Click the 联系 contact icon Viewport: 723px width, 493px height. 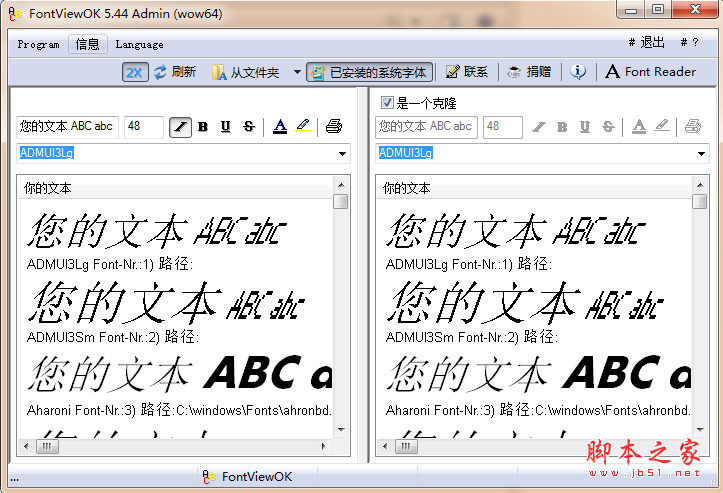pos(452,71)
